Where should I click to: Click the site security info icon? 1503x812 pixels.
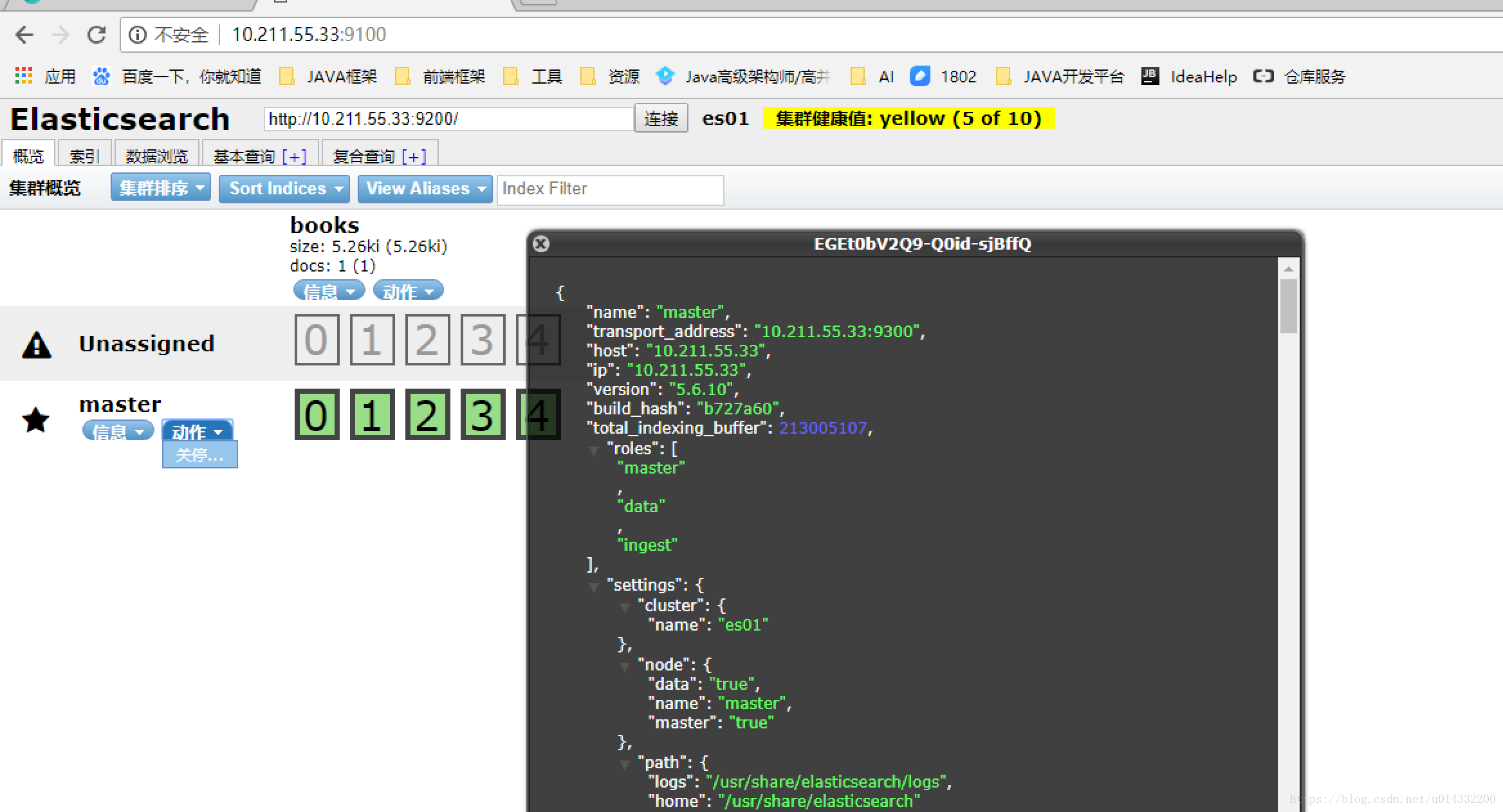coord(137,34)
